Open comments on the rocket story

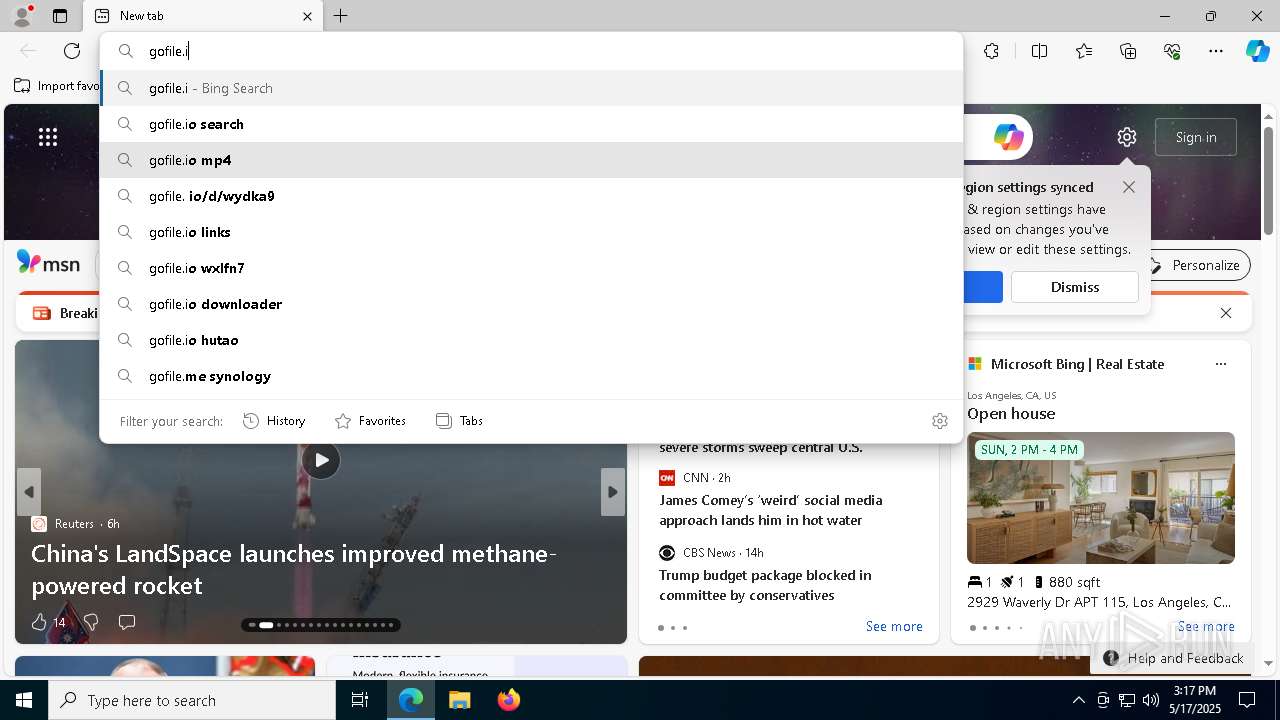(x=127, y=622)
